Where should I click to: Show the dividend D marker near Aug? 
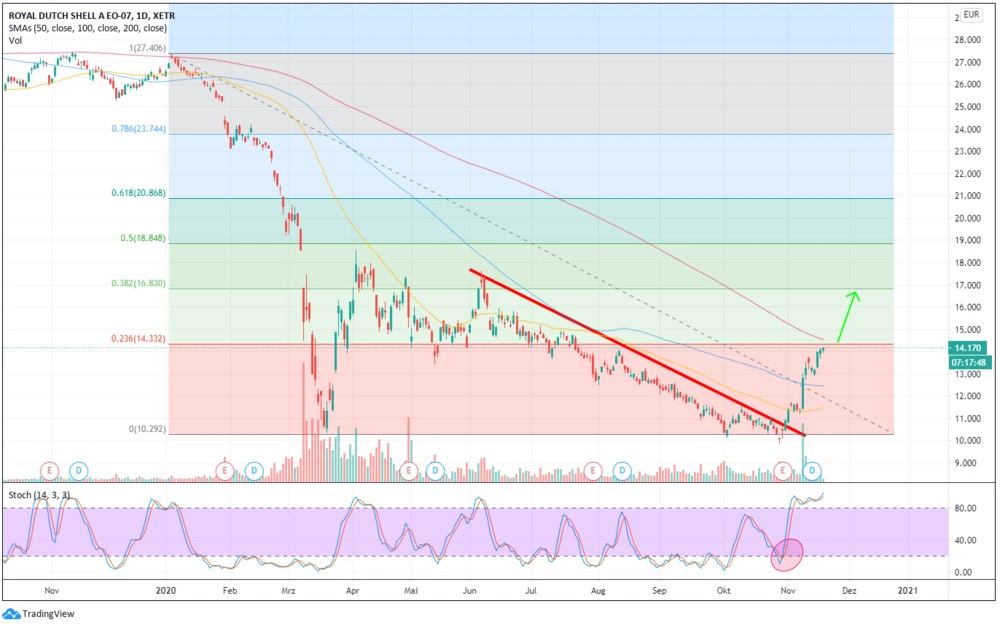[622, 471]
